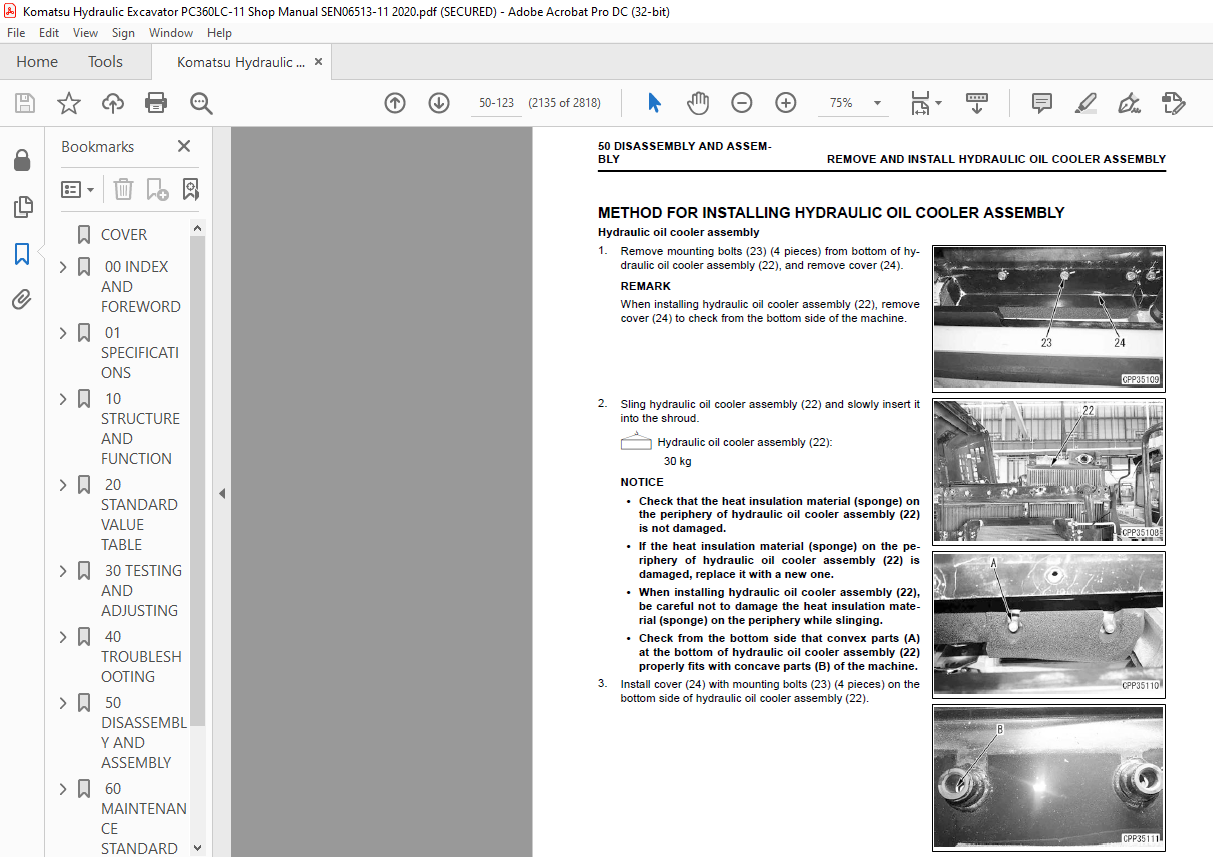
Task: Collapse the navigation pane arrow
Action: point(222,493)
